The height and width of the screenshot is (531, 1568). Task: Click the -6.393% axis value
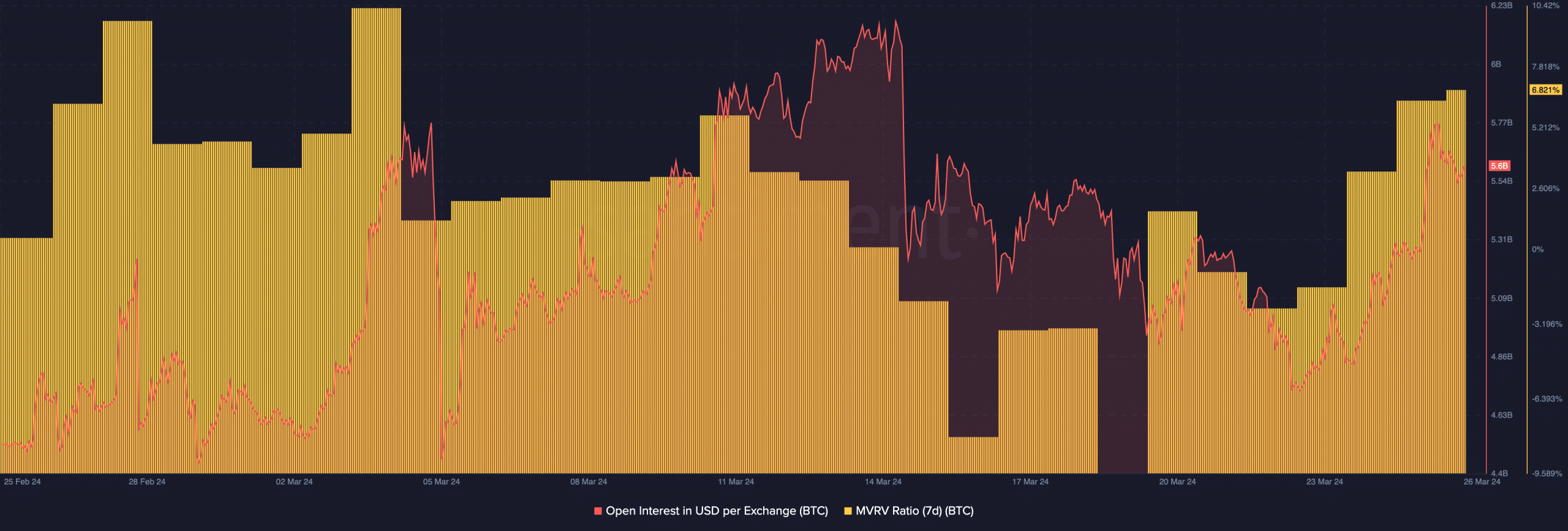1547,399
